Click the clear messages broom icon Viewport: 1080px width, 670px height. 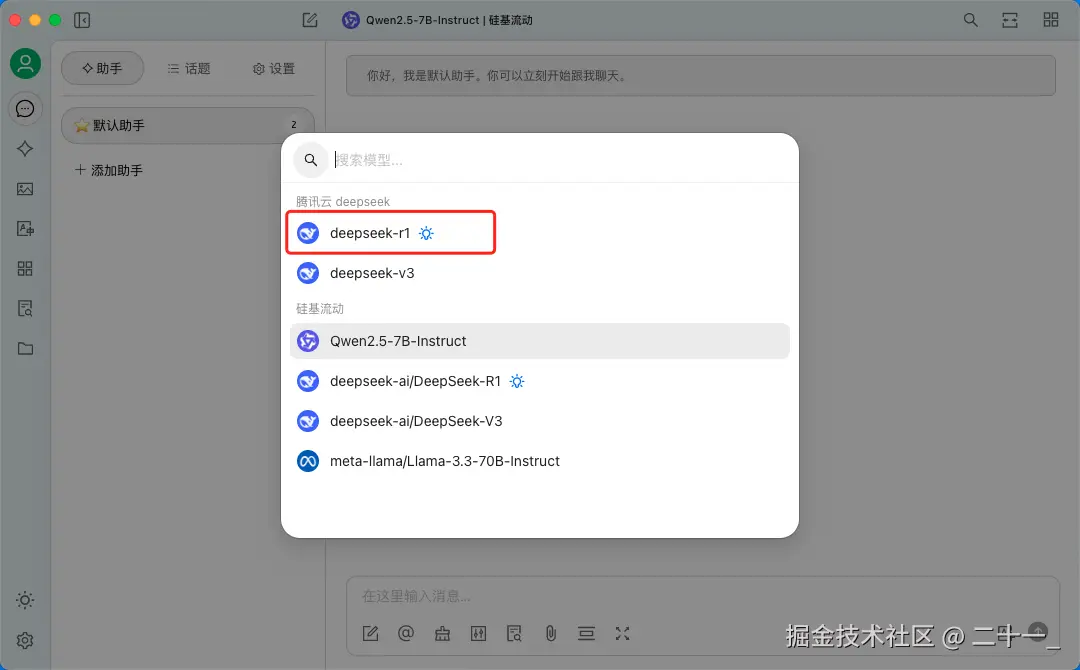[442, 634]
